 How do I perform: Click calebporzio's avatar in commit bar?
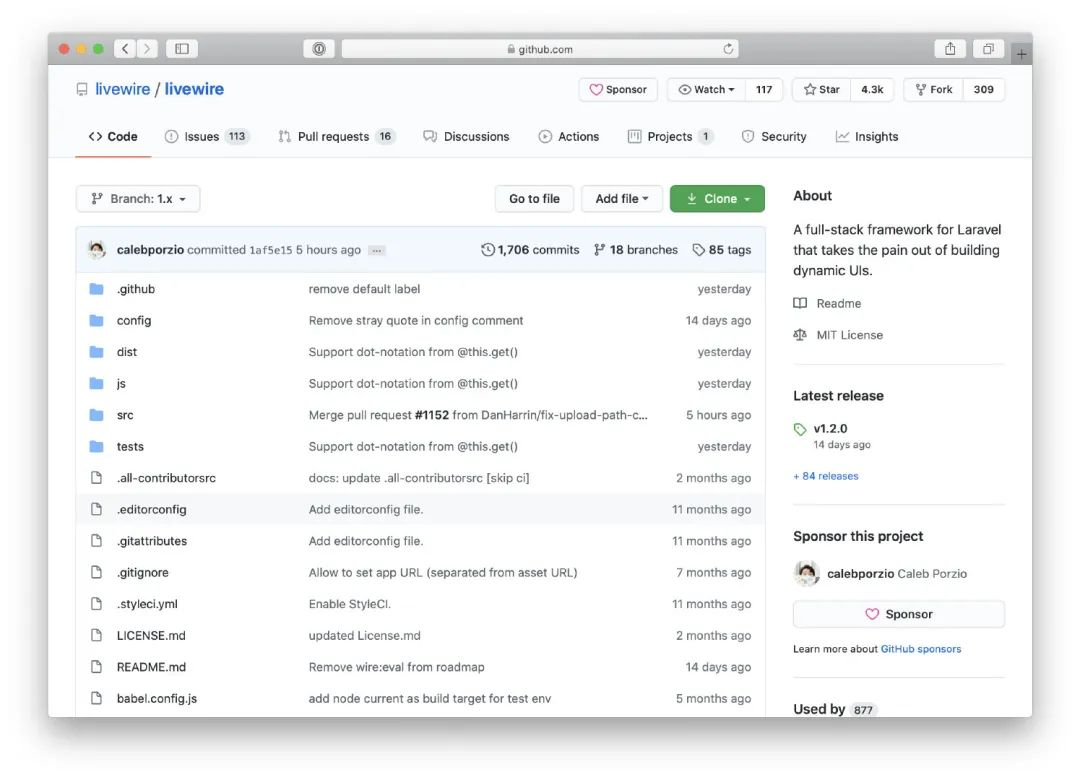pyautogui.click(x=97, y=249)
